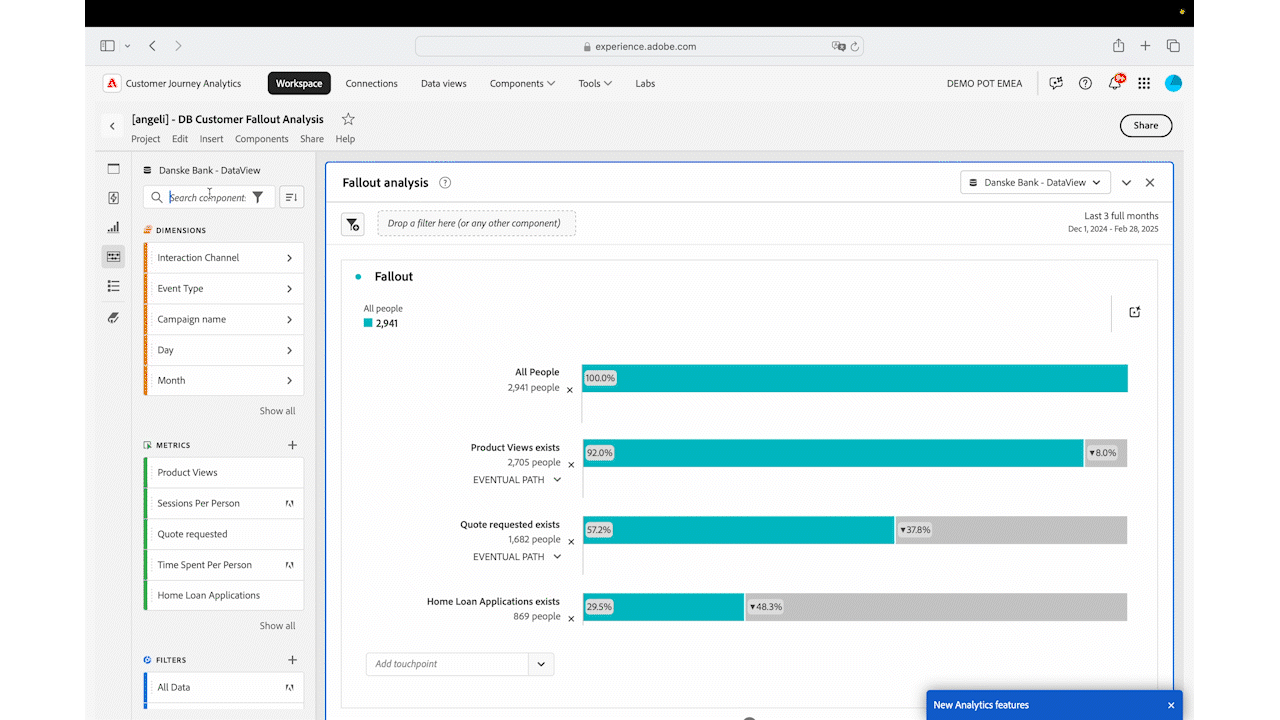This screenshot has height=720, width=1280.
Task: Add a new metric with plus icon
Action: coord(293,445)
